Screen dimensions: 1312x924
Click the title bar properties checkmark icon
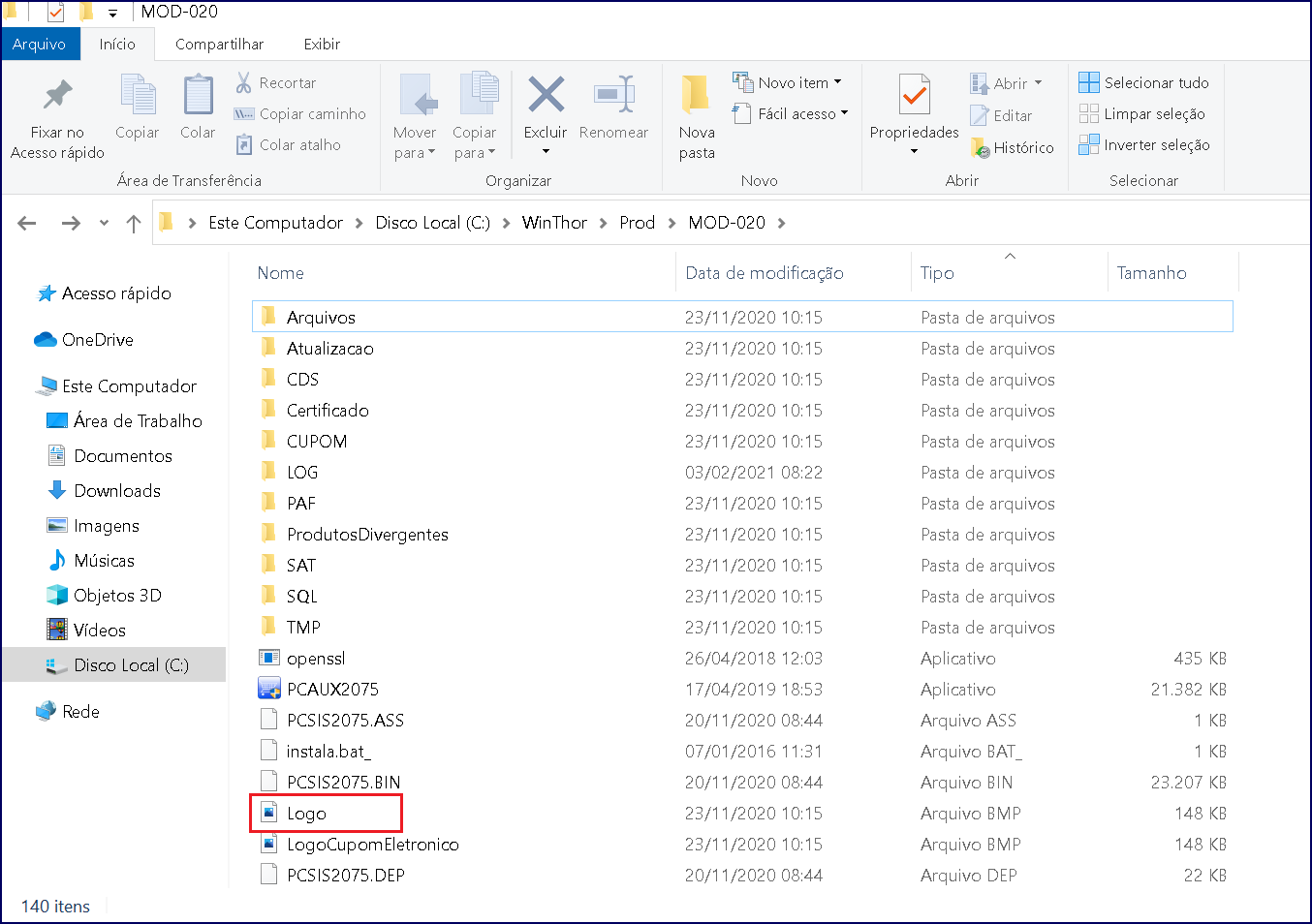click(55, 12)
